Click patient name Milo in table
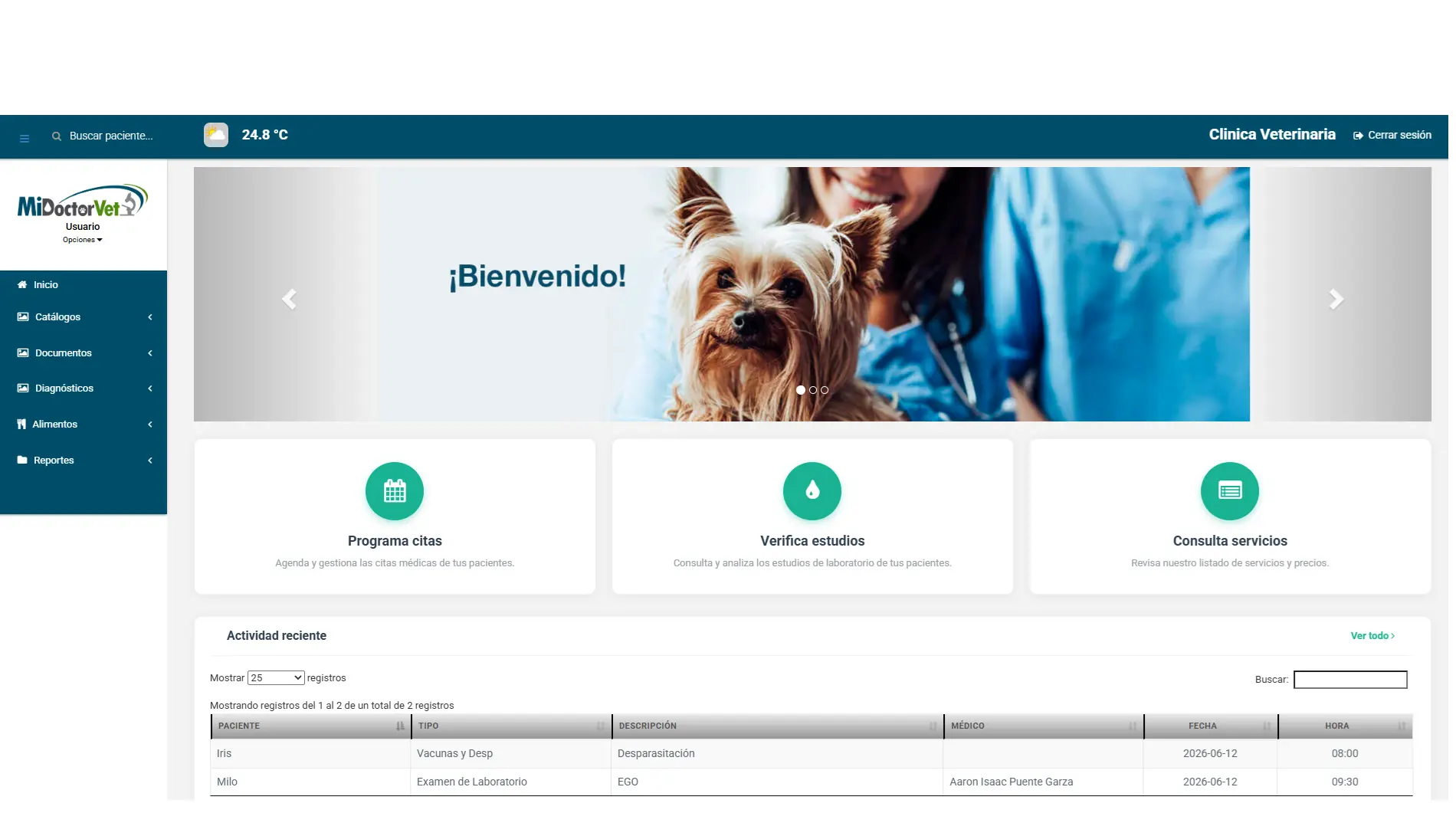The height and width of the screenshot is (823, 1456). (x=227, y=782)
